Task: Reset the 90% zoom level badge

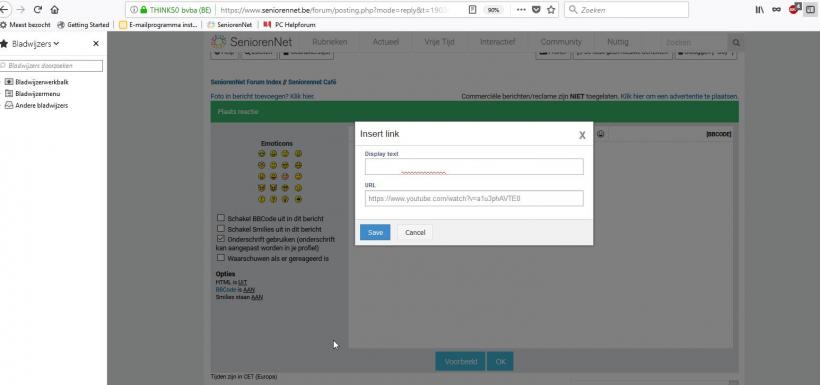Action: [493, 10]
